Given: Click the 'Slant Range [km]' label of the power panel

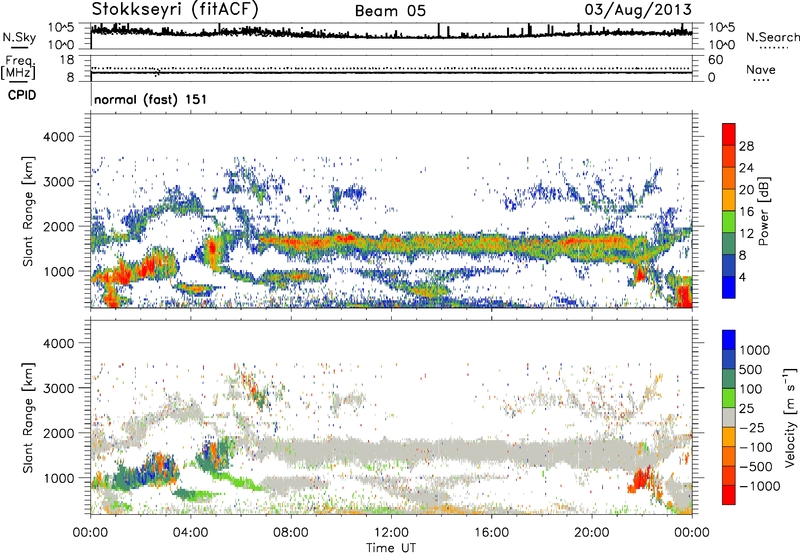Looking at the screenshot, I should (x=28, y=211).
